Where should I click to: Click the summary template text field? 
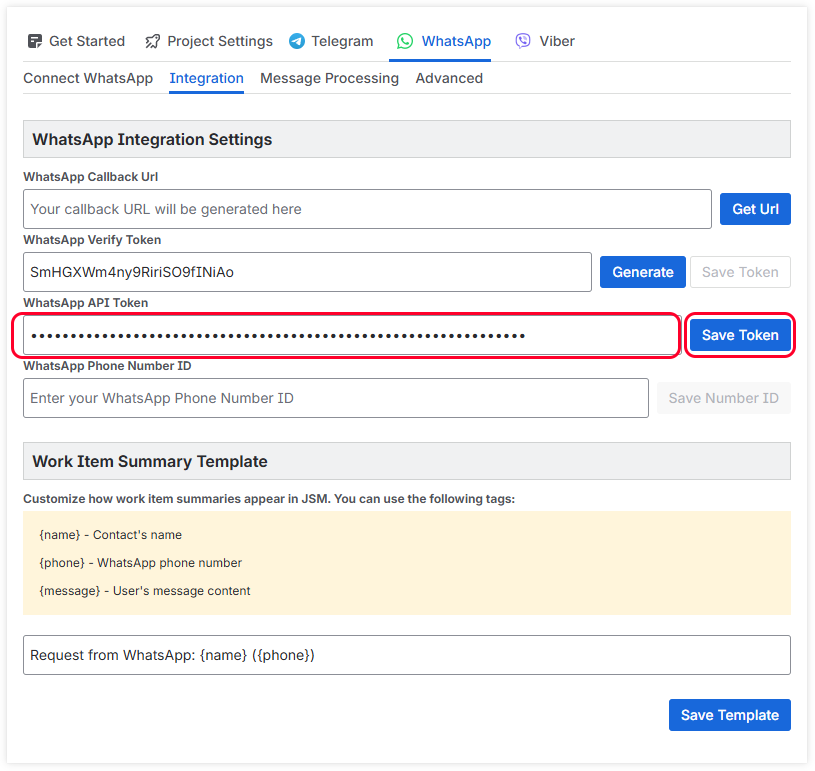(407, 655)
